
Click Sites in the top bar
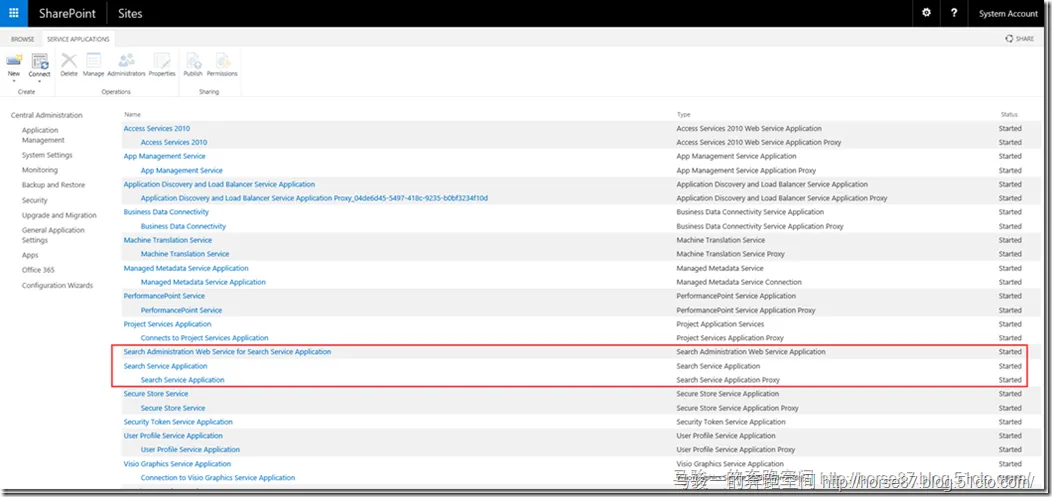pyautogui.click(x=130, y=13)
